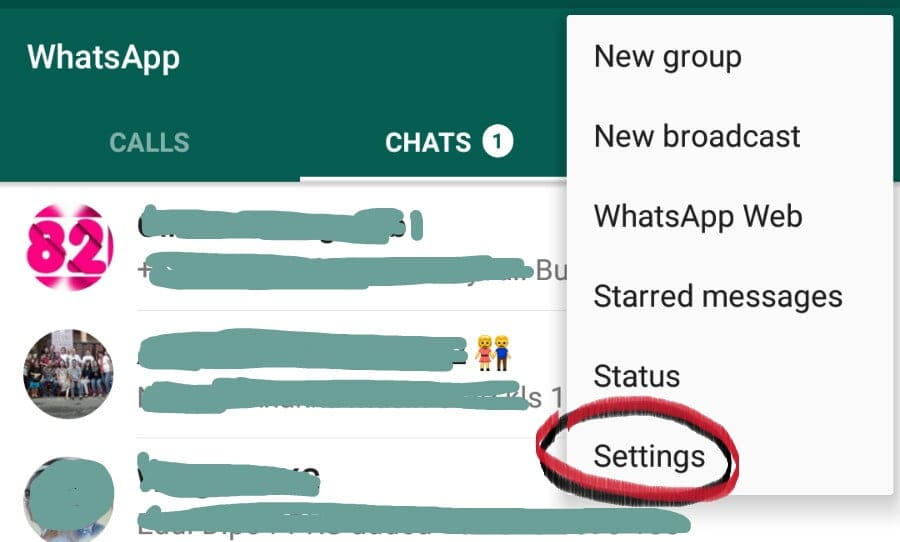This screenshot has height=542, width=900.
Task: Open the pink 82 profile picture
Action: point(69,247)
